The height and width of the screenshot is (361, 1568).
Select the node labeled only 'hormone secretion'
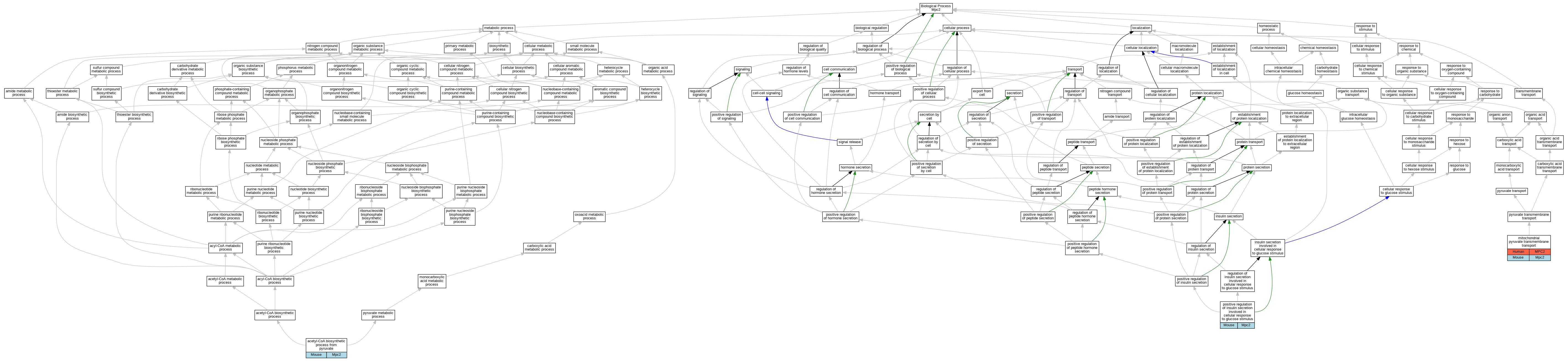point(855,167)
